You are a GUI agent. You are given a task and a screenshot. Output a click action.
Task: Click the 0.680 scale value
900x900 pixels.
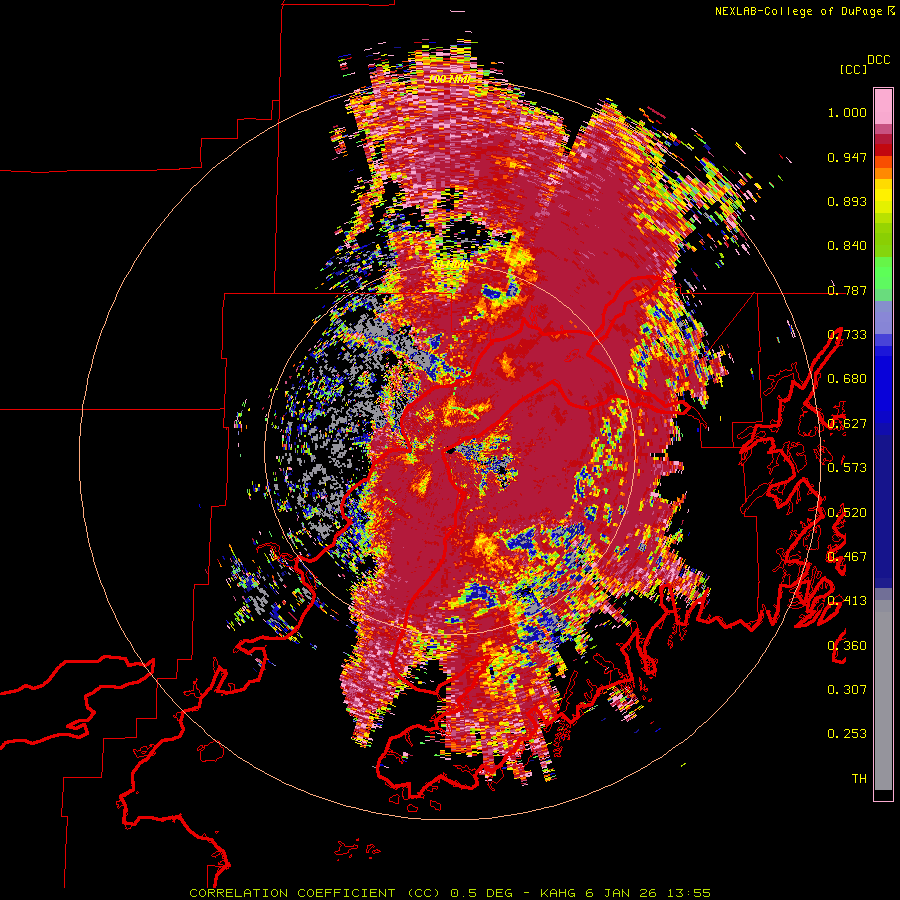click(x=847, y=379)
